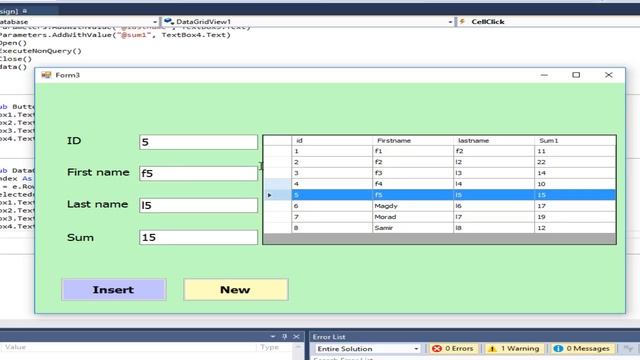Select the Magdy cell in grid
Screen dimensions: 640x360
coord(413,206)
